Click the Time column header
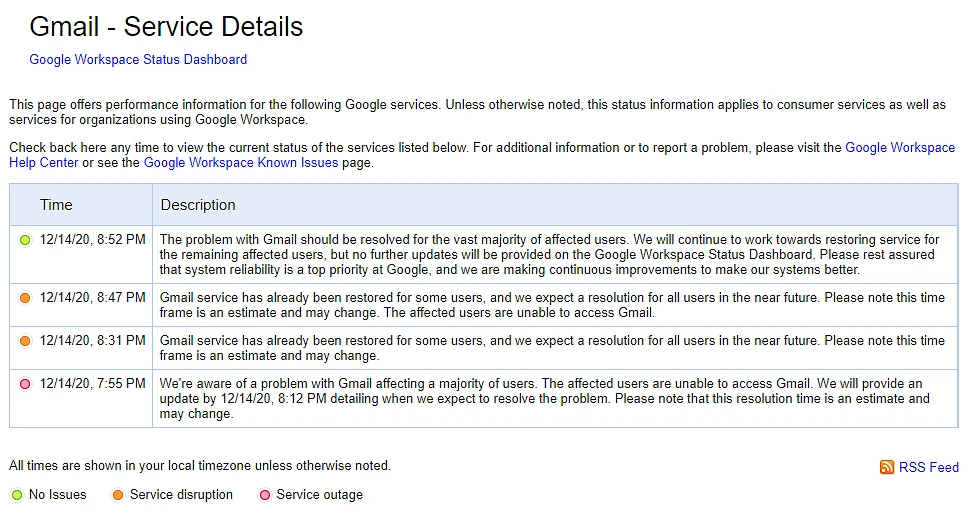972x523 pixels. tap(56, 205)
